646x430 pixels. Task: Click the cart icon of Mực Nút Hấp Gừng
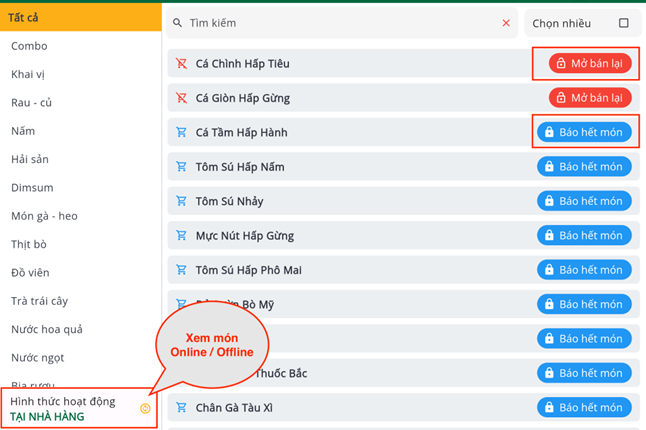(181, 236)
